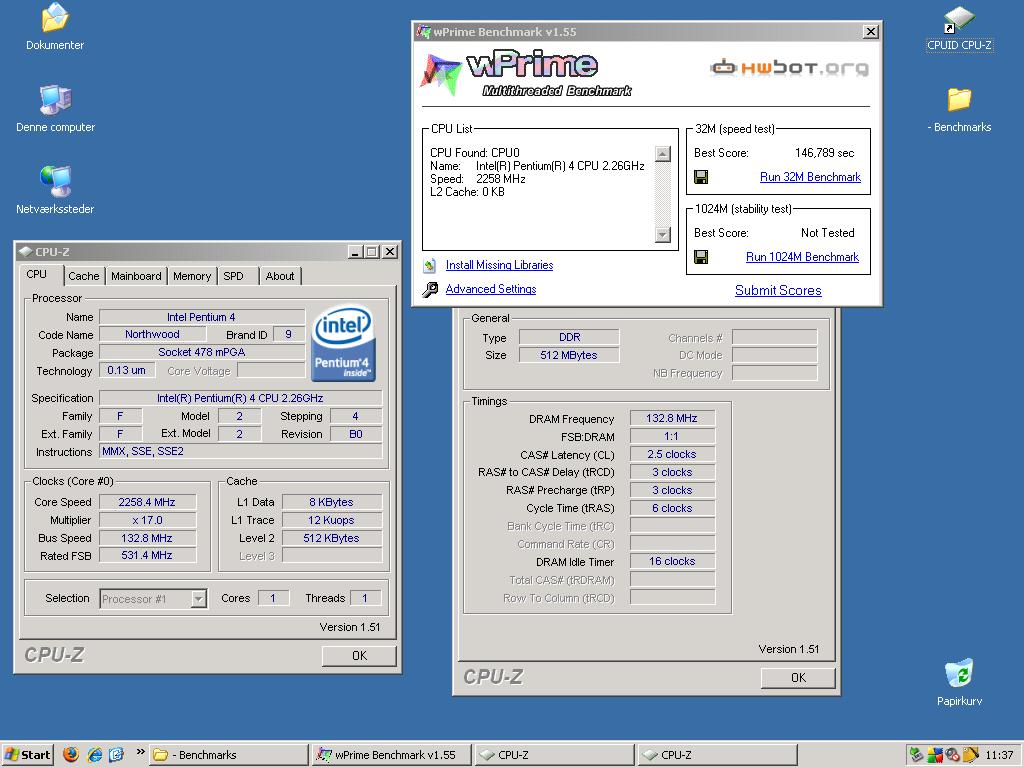Click the L1 Trace value 12 Kuops
Image resolution: width=1024 pixels, height=768 pixels.
tap(332, 520)
